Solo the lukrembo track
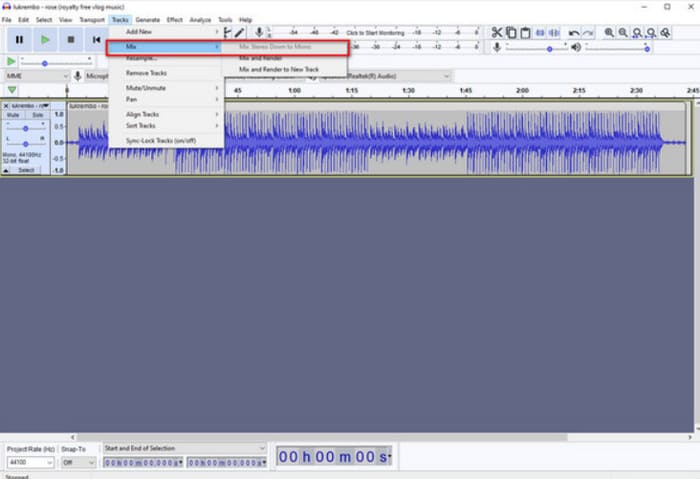700x479 pixels. (x=38, y=115)
